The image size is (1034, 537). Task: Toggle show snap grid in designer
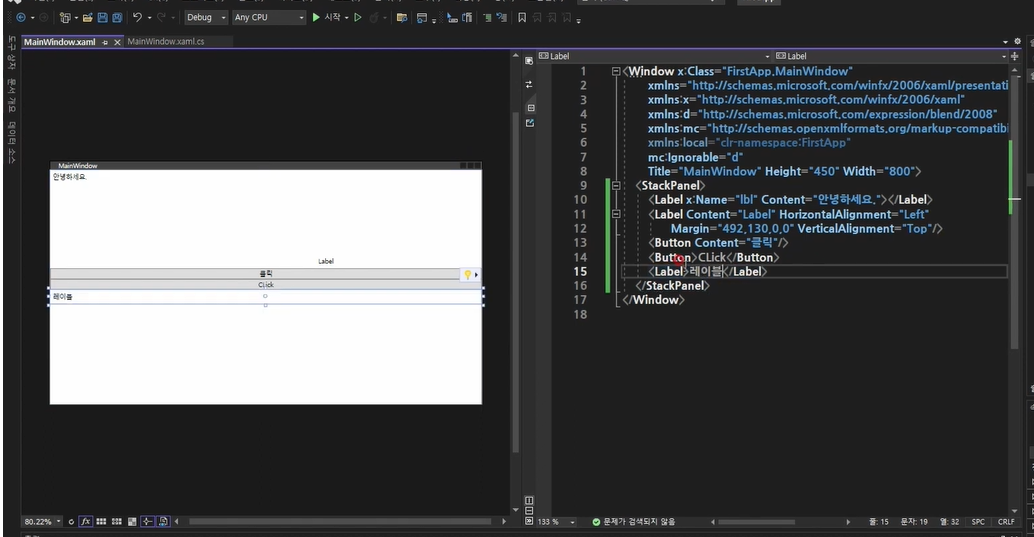101,521
